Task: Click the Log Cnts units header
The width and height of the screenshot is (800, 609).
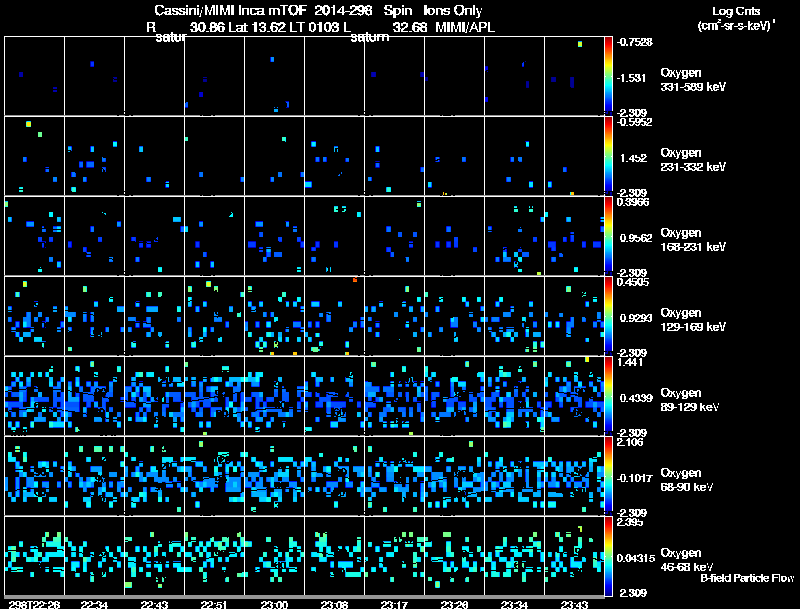Action: click(x=734, y=20)
